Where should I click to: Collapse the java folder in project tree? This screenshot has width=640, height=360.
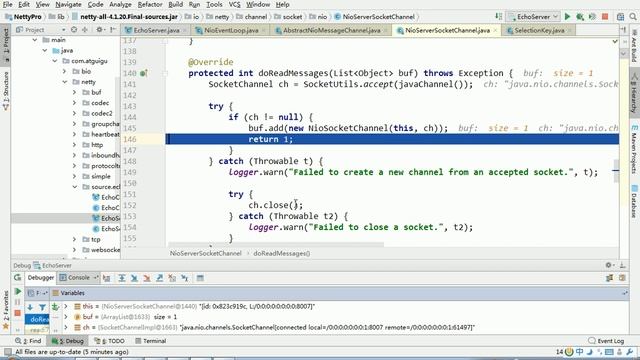tap(45, 51)
